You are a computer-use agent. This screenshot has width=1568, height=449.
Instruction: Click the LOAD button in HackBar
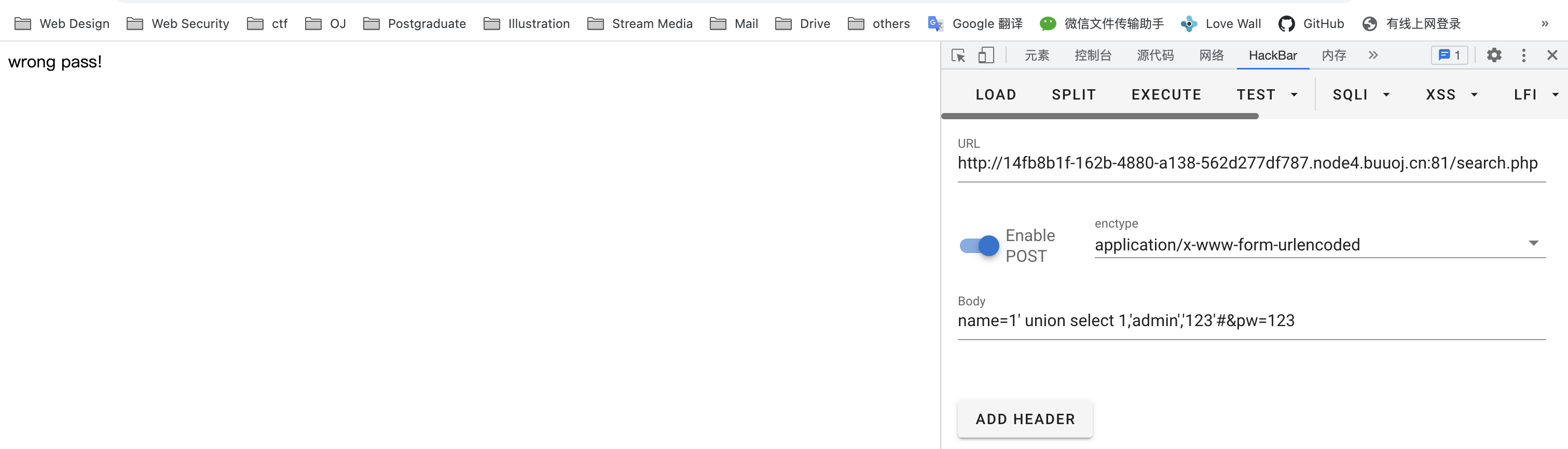coord(996,95)
